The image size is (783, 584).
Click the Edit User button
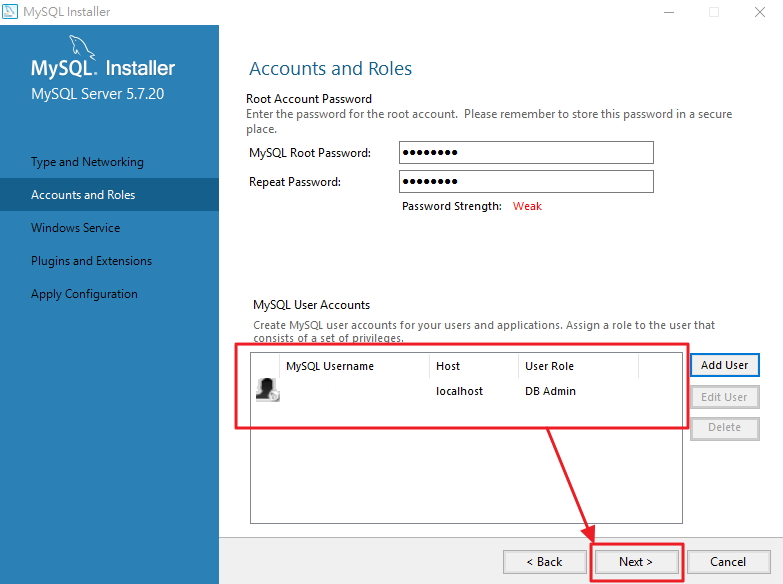pos(725,397)
